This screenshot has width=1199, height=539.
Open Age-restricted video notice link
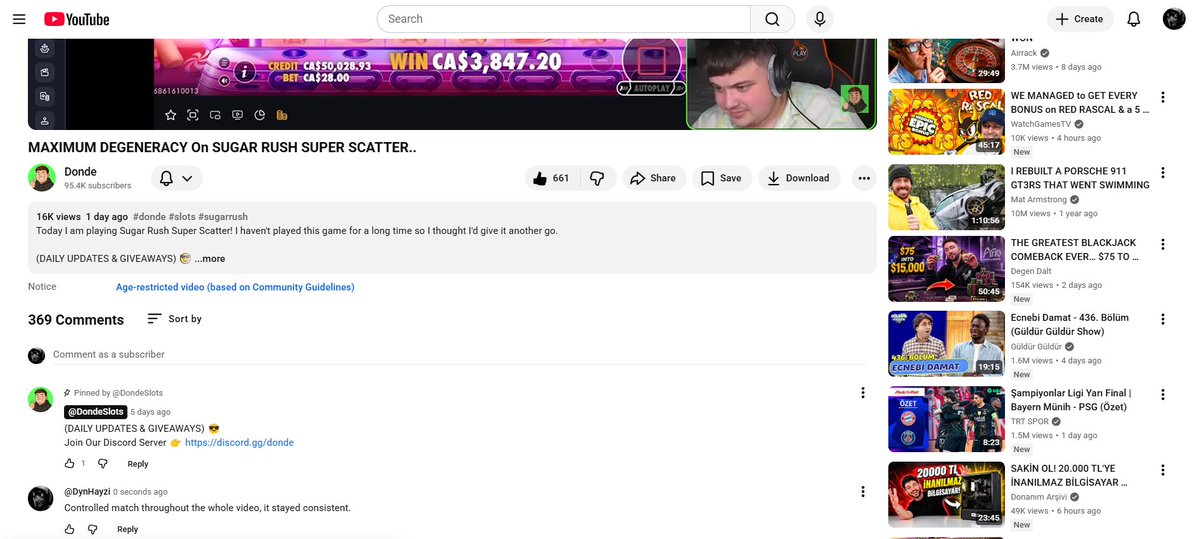click(235, 287)
